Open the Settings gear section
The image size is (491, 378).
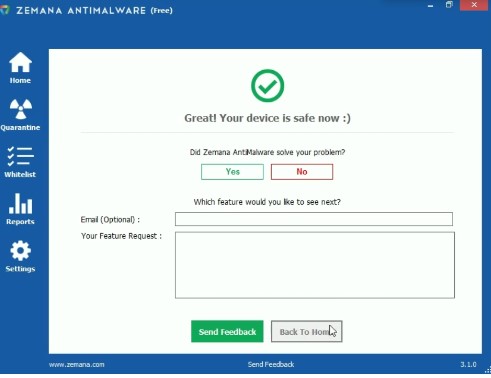[20, 257]
